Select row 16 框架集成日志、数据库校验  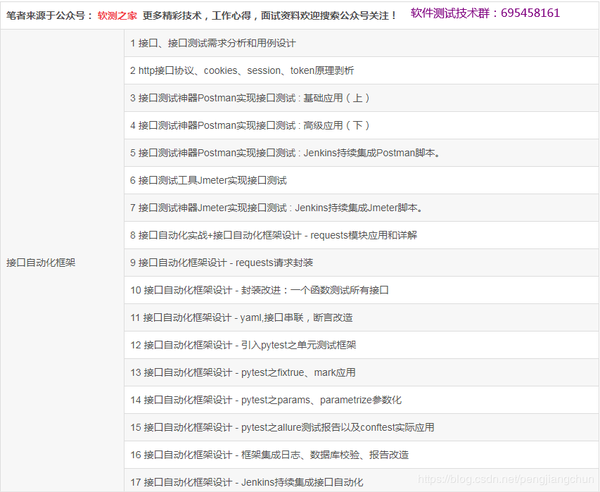(x=362, y=455)
